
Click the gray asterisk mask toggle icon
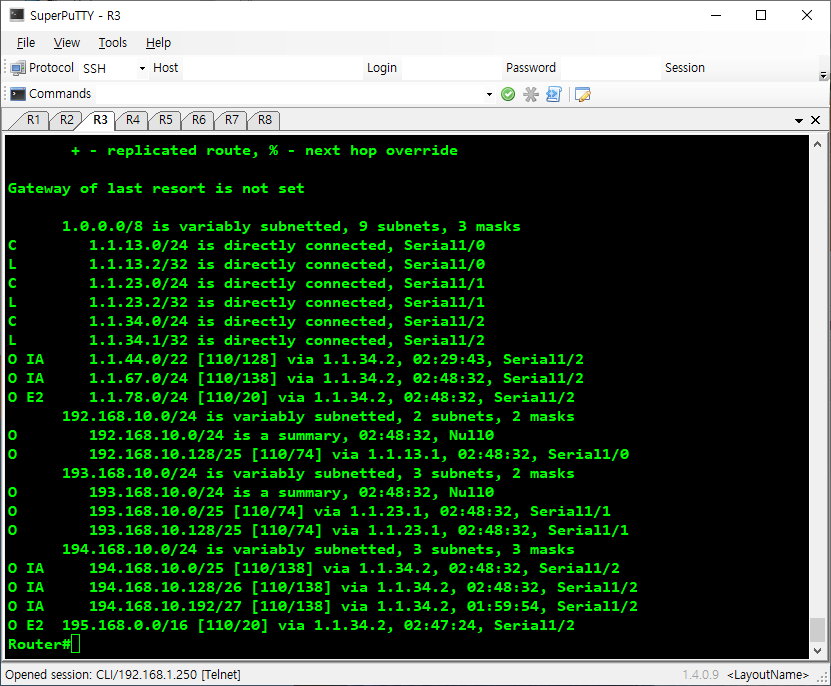531,94
